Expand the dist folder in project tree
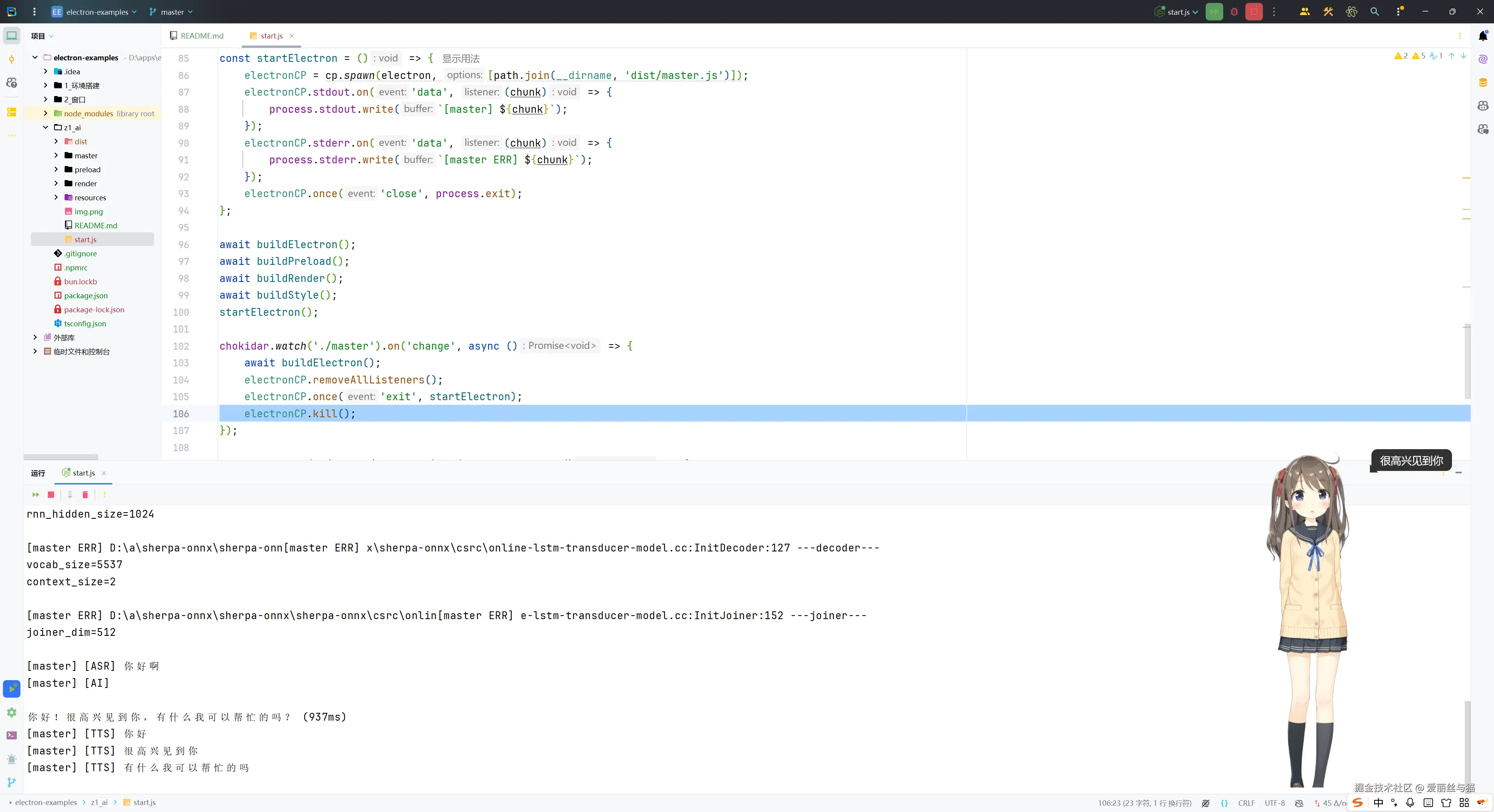 pyautogui.click(x=56, y=142)
